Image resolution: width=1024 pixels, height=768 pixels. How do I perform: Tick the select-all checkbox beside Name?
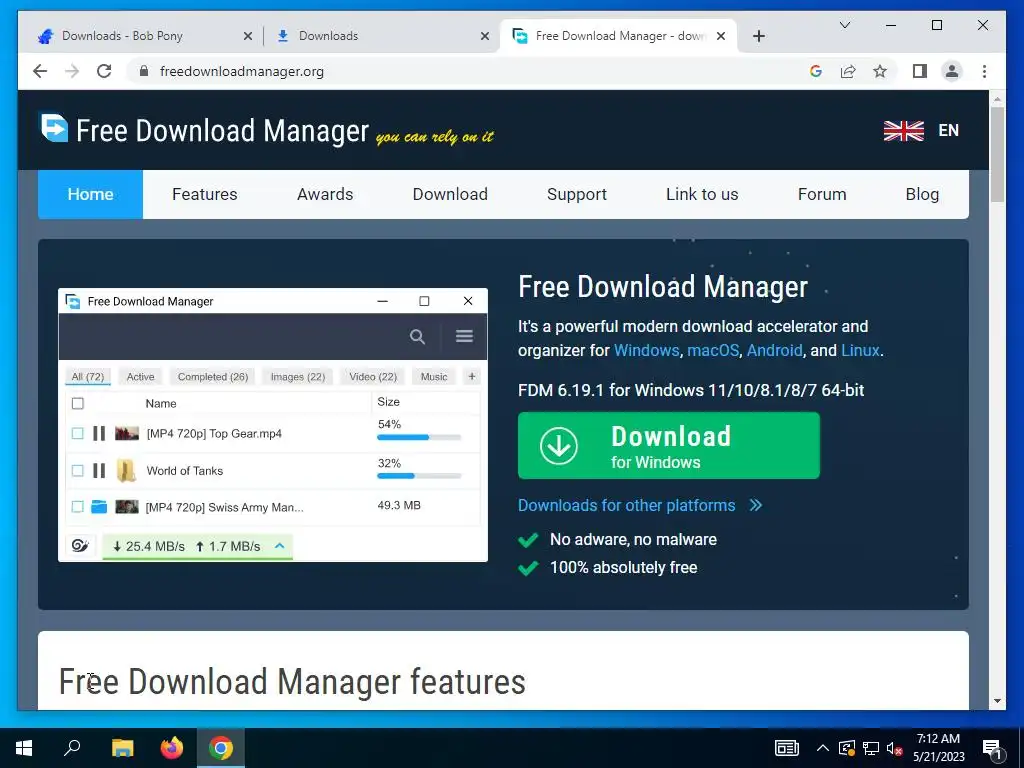(78, 404)
